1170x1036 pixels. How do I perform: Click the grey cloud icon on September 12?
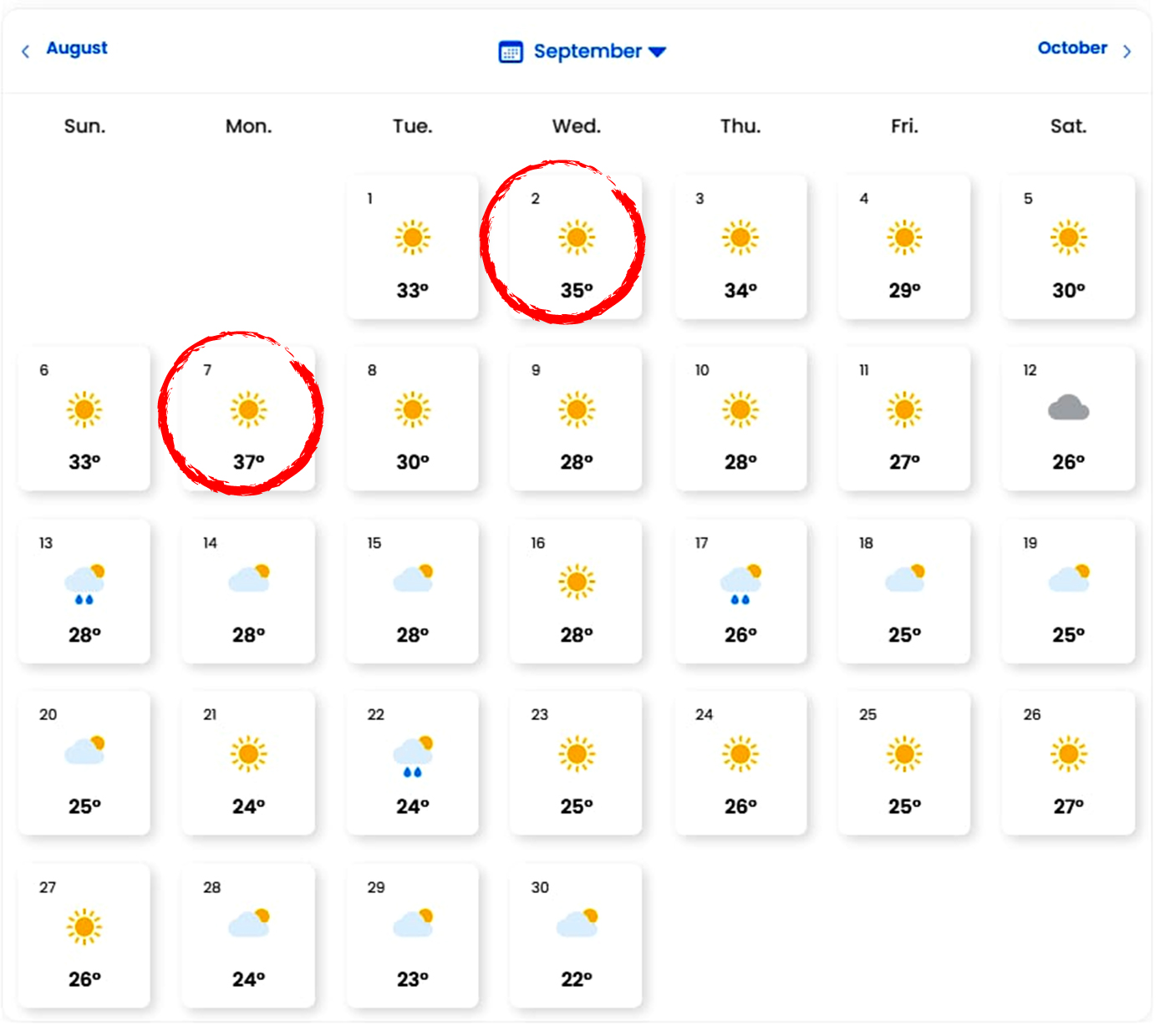click(1068, 409)
